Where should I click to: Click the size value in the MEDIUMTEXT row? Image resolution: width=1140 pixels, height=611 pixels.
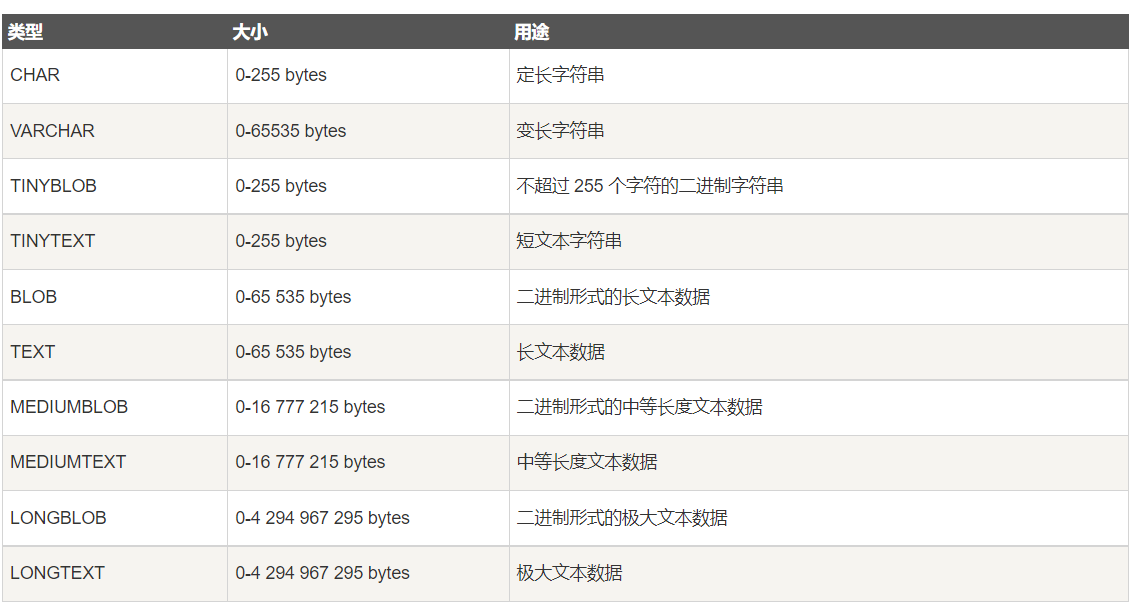310,462
